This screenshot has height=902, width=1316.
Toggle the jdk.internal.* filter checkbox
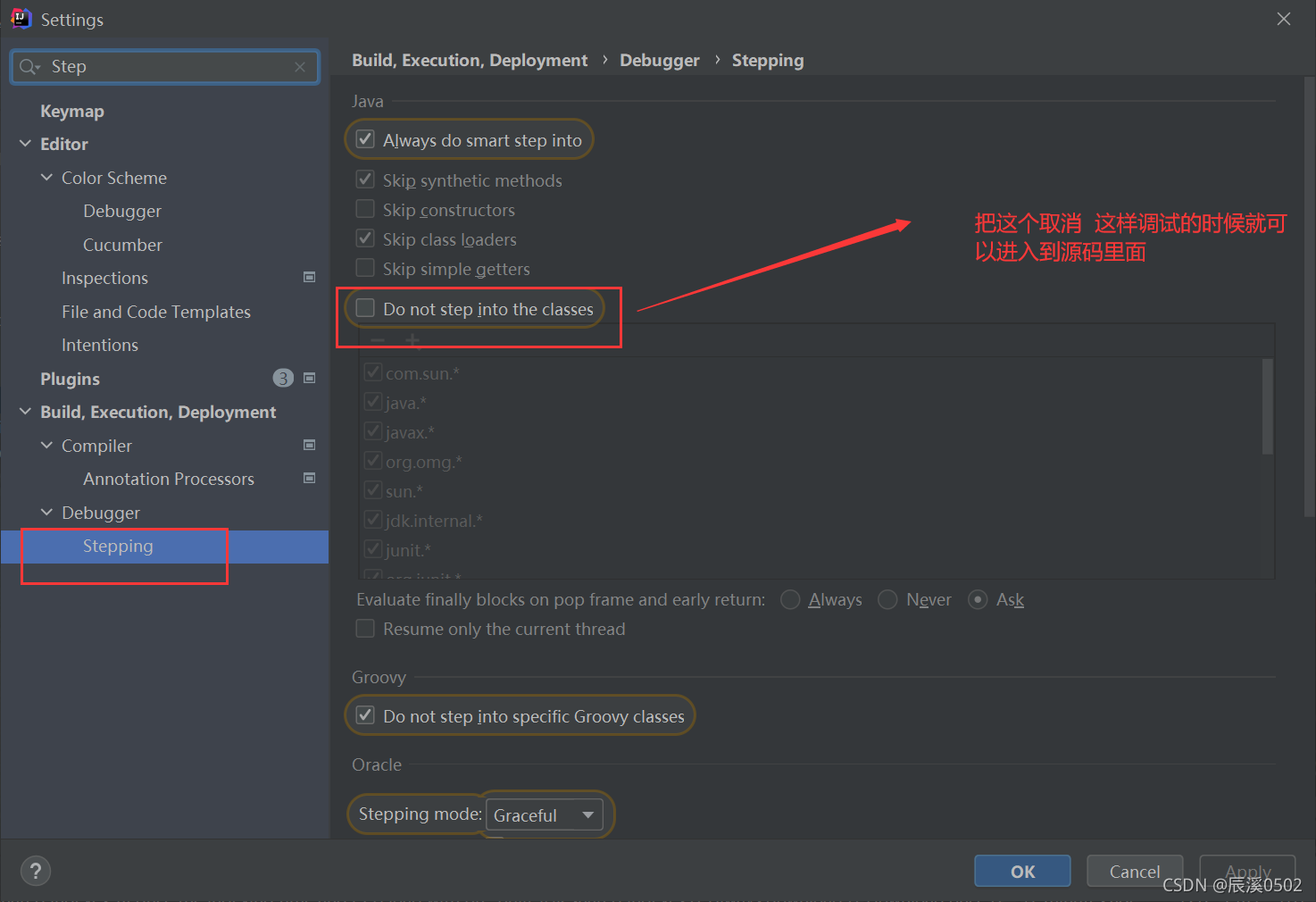pyautogui.click(x=373, y=520)
